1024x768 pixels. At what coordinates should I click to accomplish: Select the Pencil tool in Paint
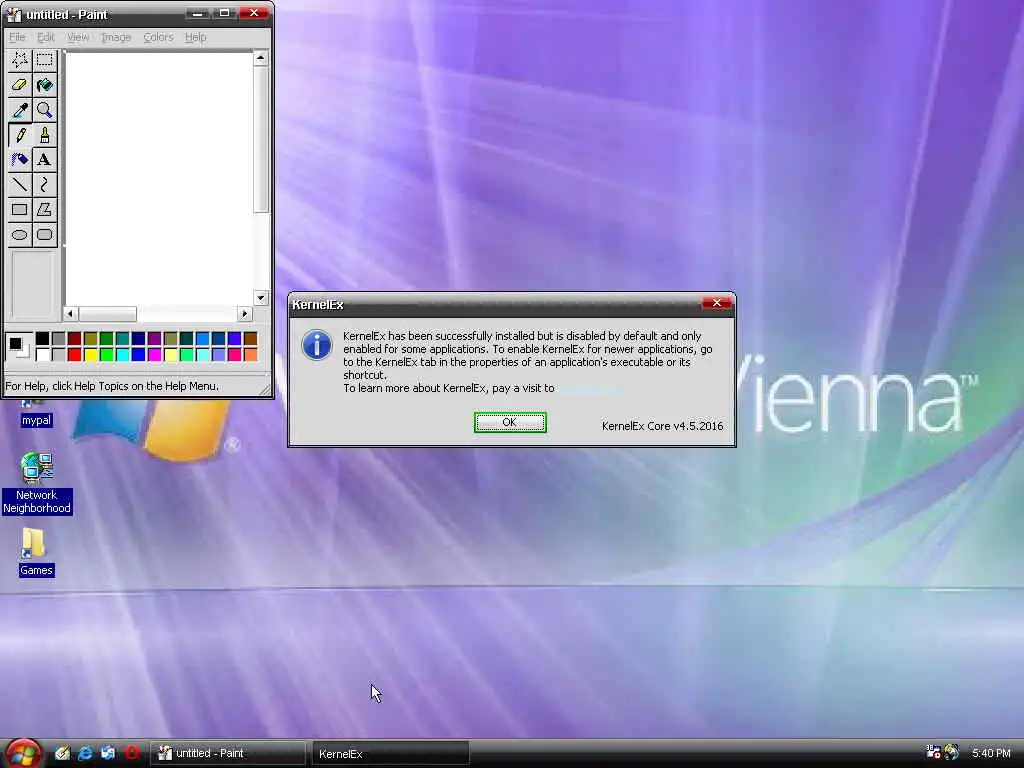[20, 135]
